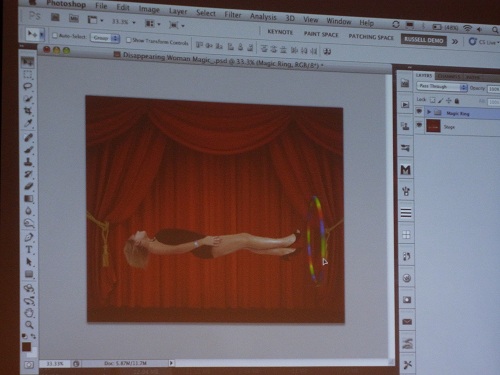Viewport: 500px width, 375px height.
Task: Select the Pen tool
Action: pos(29,237)
